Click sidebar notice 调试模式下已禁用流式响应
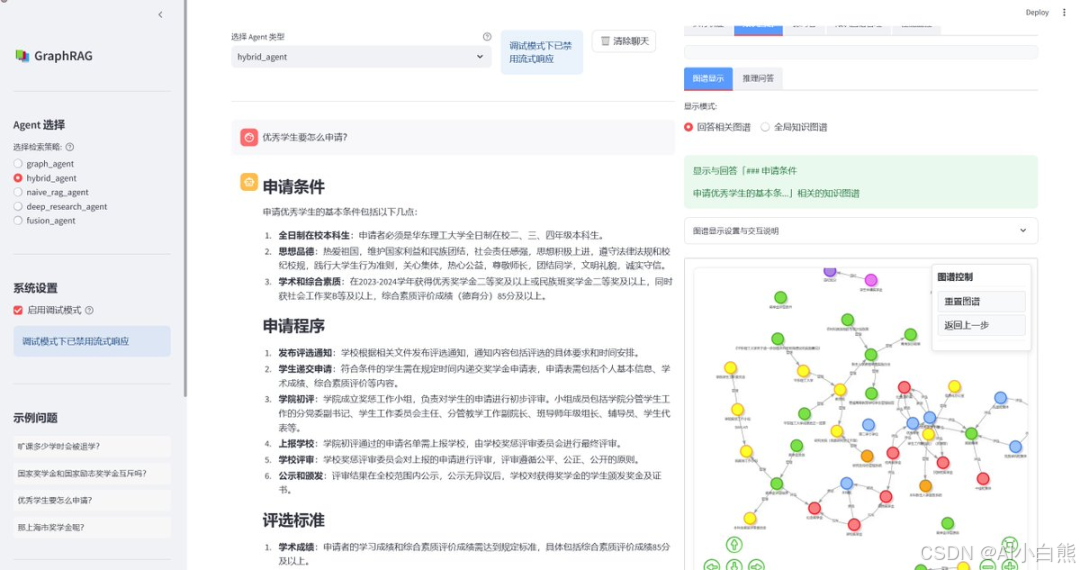 pyautogui.click(x=92, y=341)
